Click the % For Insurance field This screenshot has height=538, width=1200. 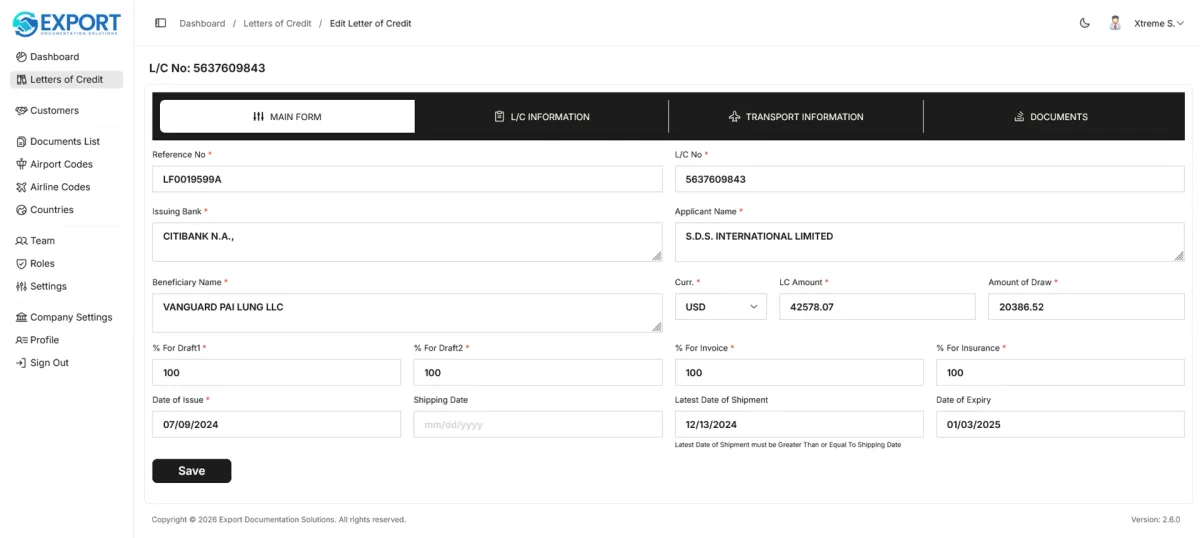1060,372
